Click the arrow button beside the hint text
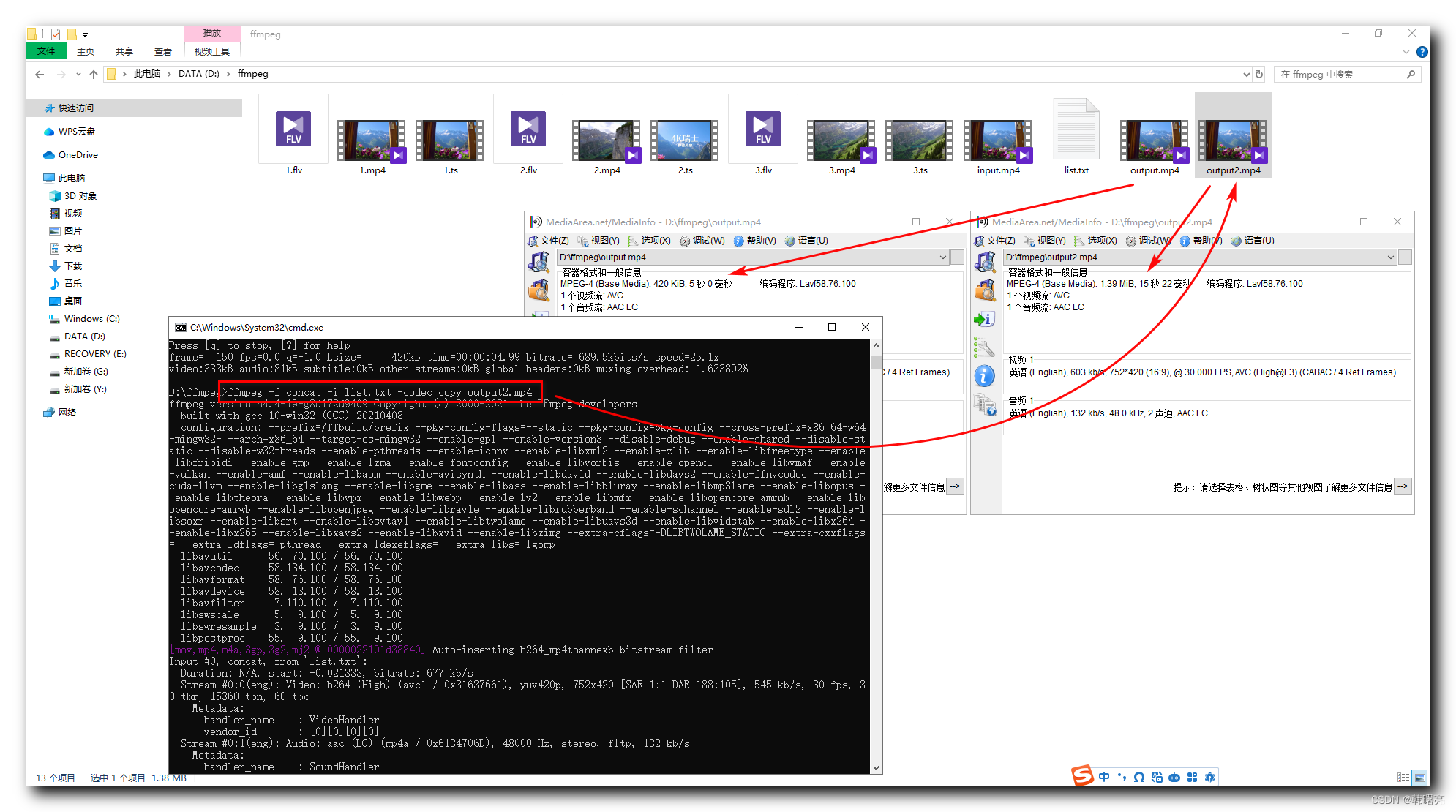The height and width of the screenshot is (812, 1456). (x=1402, y=486)
